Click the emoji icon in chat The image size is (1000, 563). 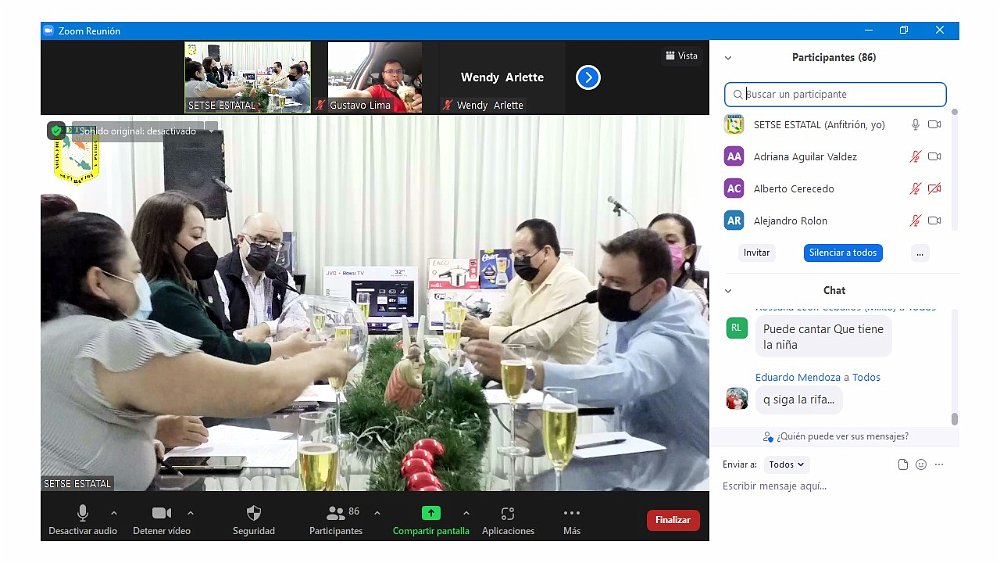coord(921,465)
